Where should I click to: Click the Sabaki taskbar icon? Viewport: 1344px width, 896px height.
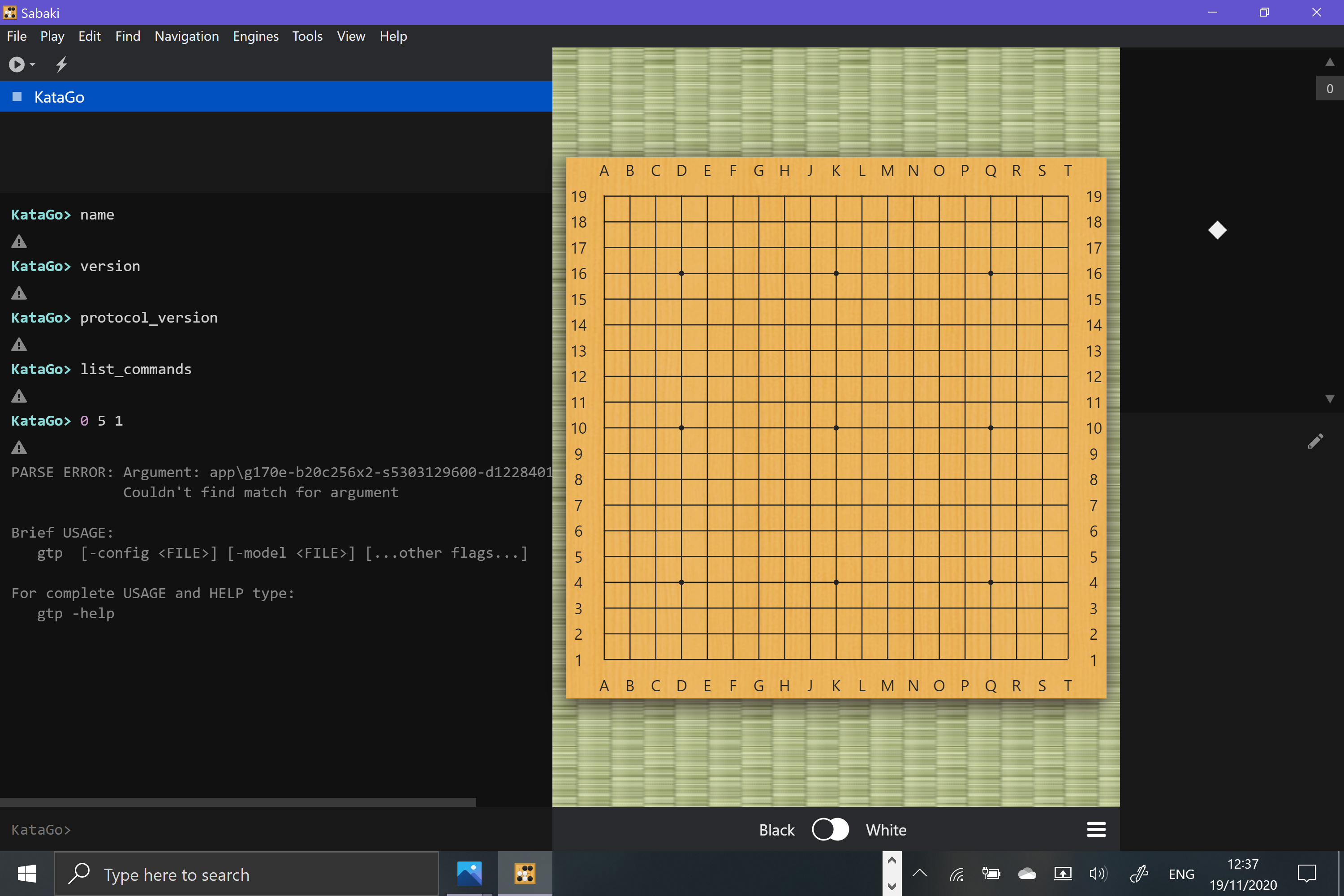525,874
